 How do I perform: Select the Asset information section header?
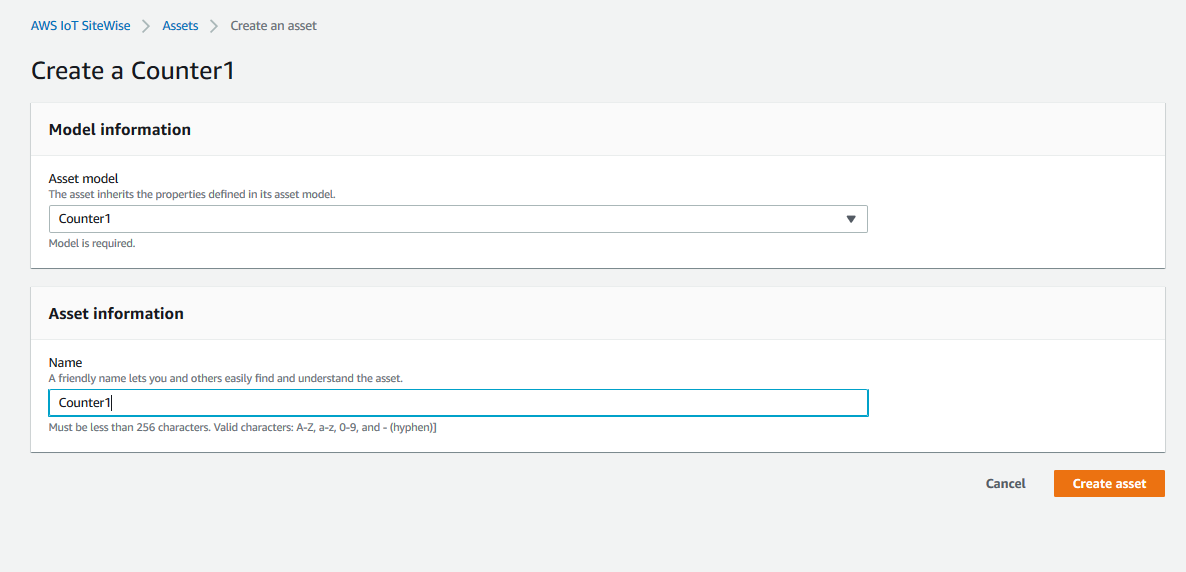116,313
